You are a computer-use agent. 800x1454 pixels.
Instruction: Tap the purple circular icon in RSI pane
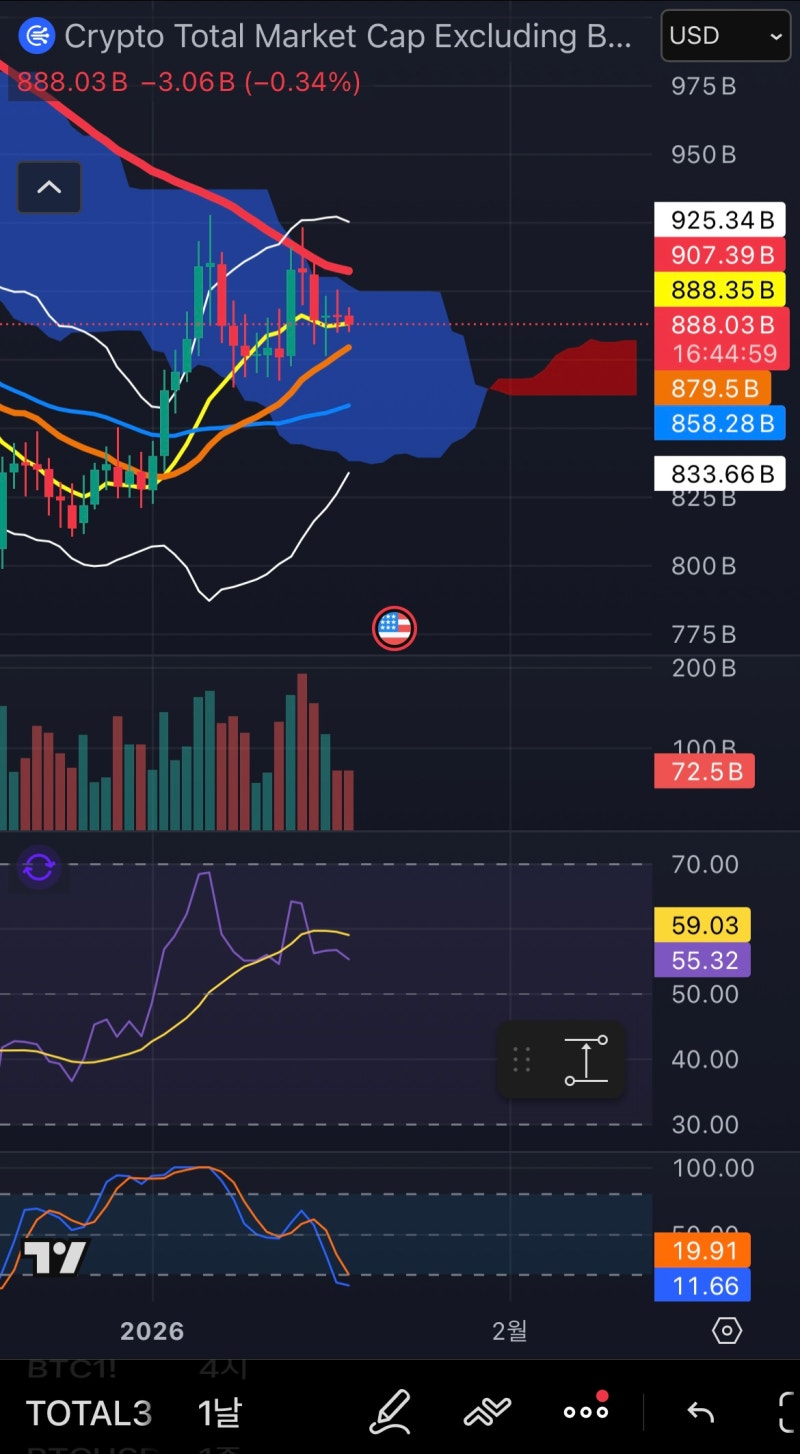coord(39,868)
